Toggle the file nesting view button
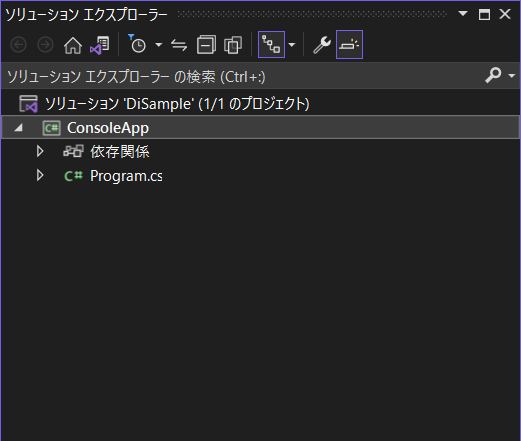This screenshot has height=441, width=521. (271, 45)
